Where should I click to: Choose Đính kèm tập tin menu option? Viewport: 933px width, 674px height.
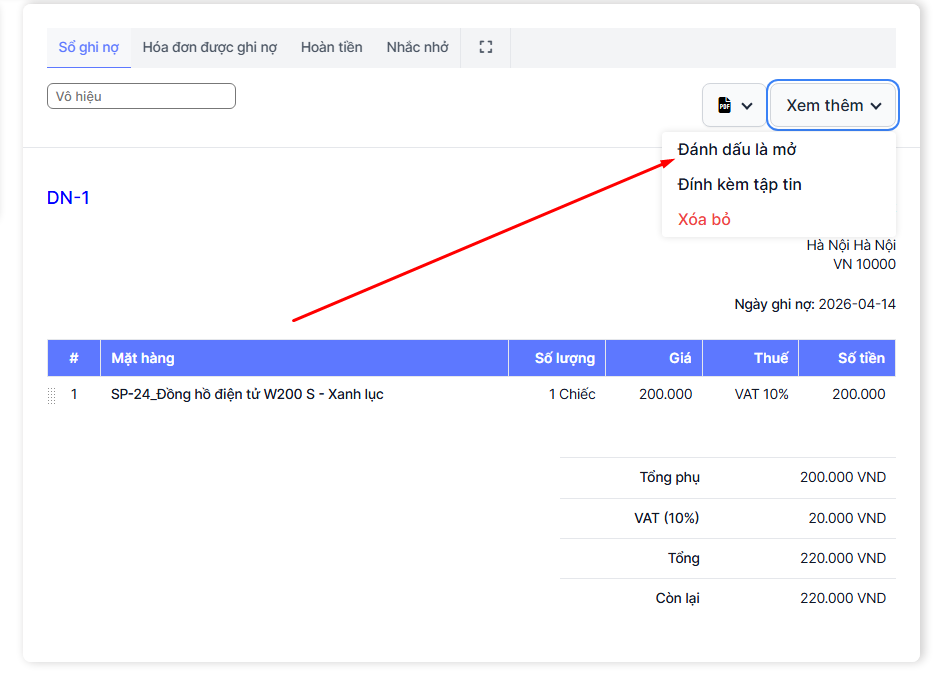pos(739,185)
